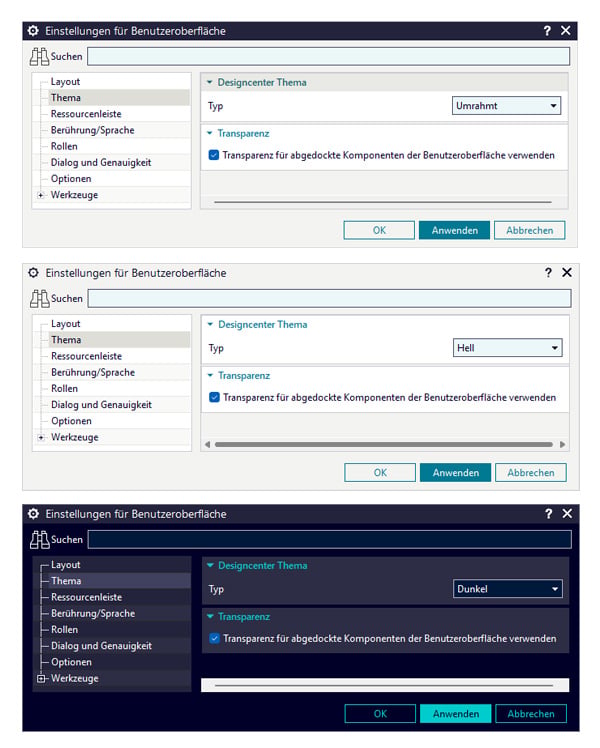The width and height of the screenshot is (600, 748).
Task: Collapse Transparenz section in Umrahmt dialog
Action: [210, 133]
